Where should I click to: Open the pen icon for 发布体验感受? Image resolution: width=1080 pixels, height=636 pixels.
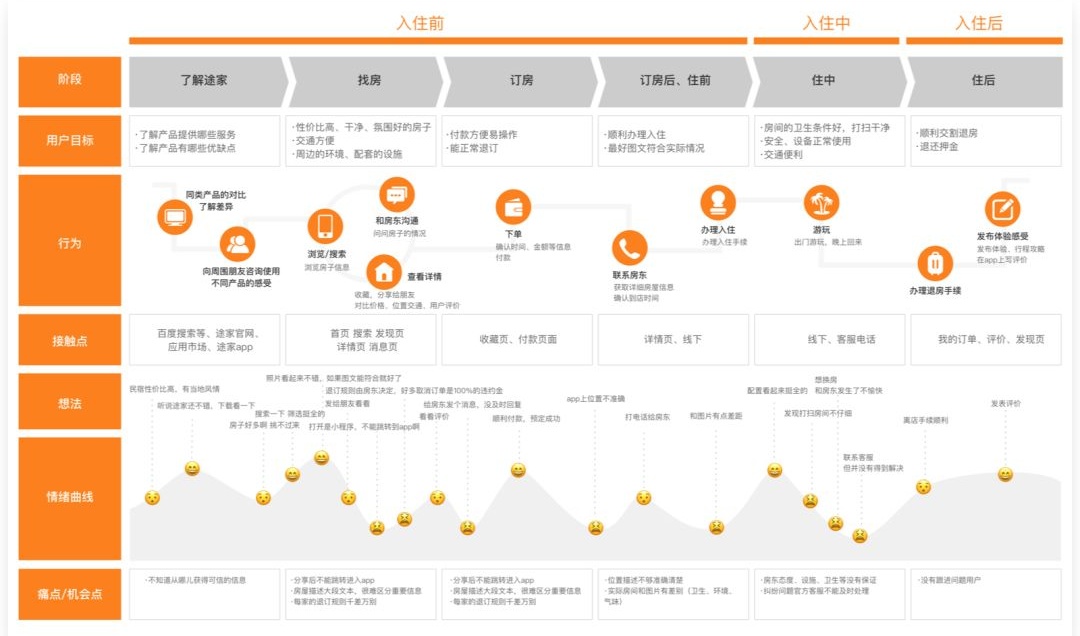tap(1002, 210)
